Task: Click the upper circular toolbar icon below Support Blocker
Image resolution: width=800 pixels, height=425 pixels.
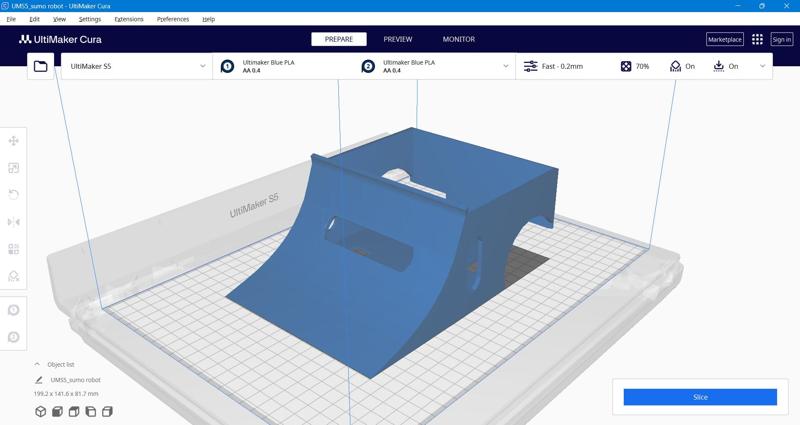Action: click(x=14, y=310)
